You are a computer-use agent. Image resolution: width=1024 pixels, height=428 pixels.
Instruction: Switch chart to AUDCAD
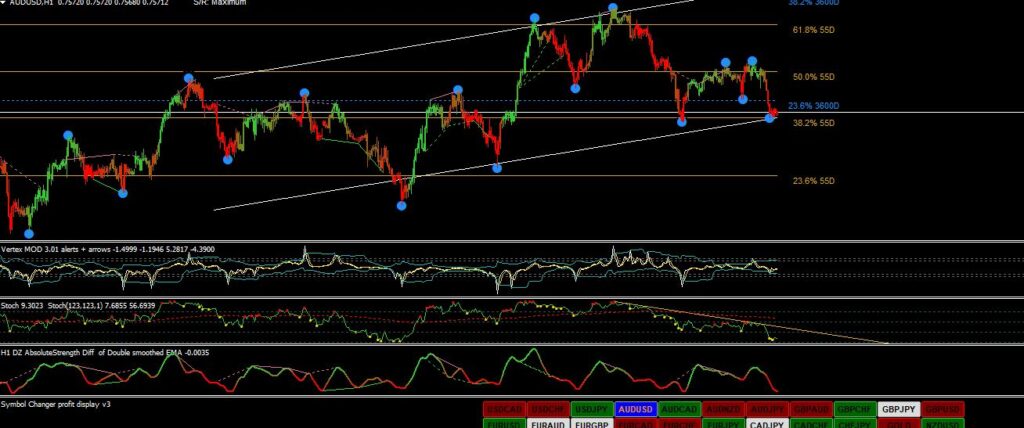click(x=680, y=410)
